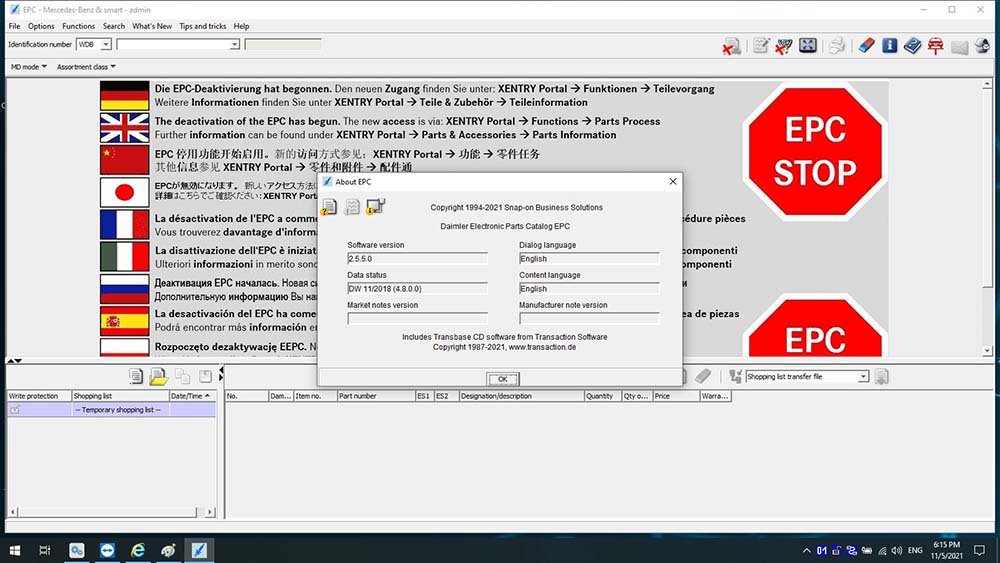Click the red car on lift icon
The height and width of the screenshot is (563, 1000).
click(x=936, y=46)
